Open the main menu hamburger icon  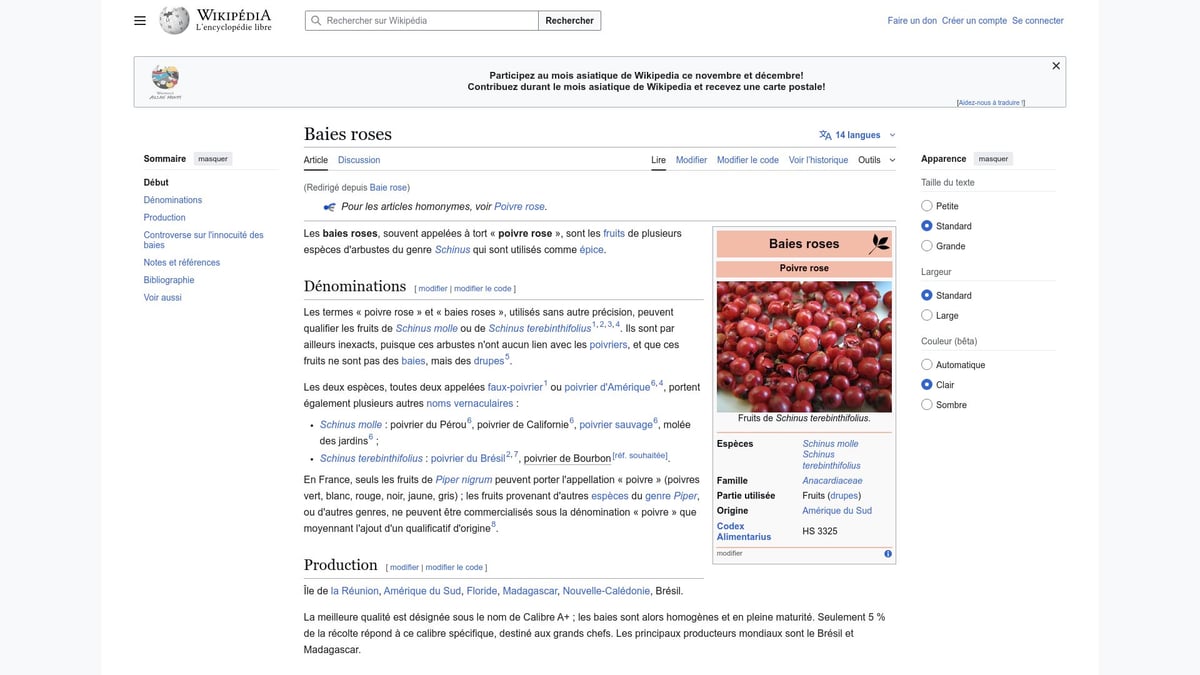pyautogui.click(x=139, y=20)
